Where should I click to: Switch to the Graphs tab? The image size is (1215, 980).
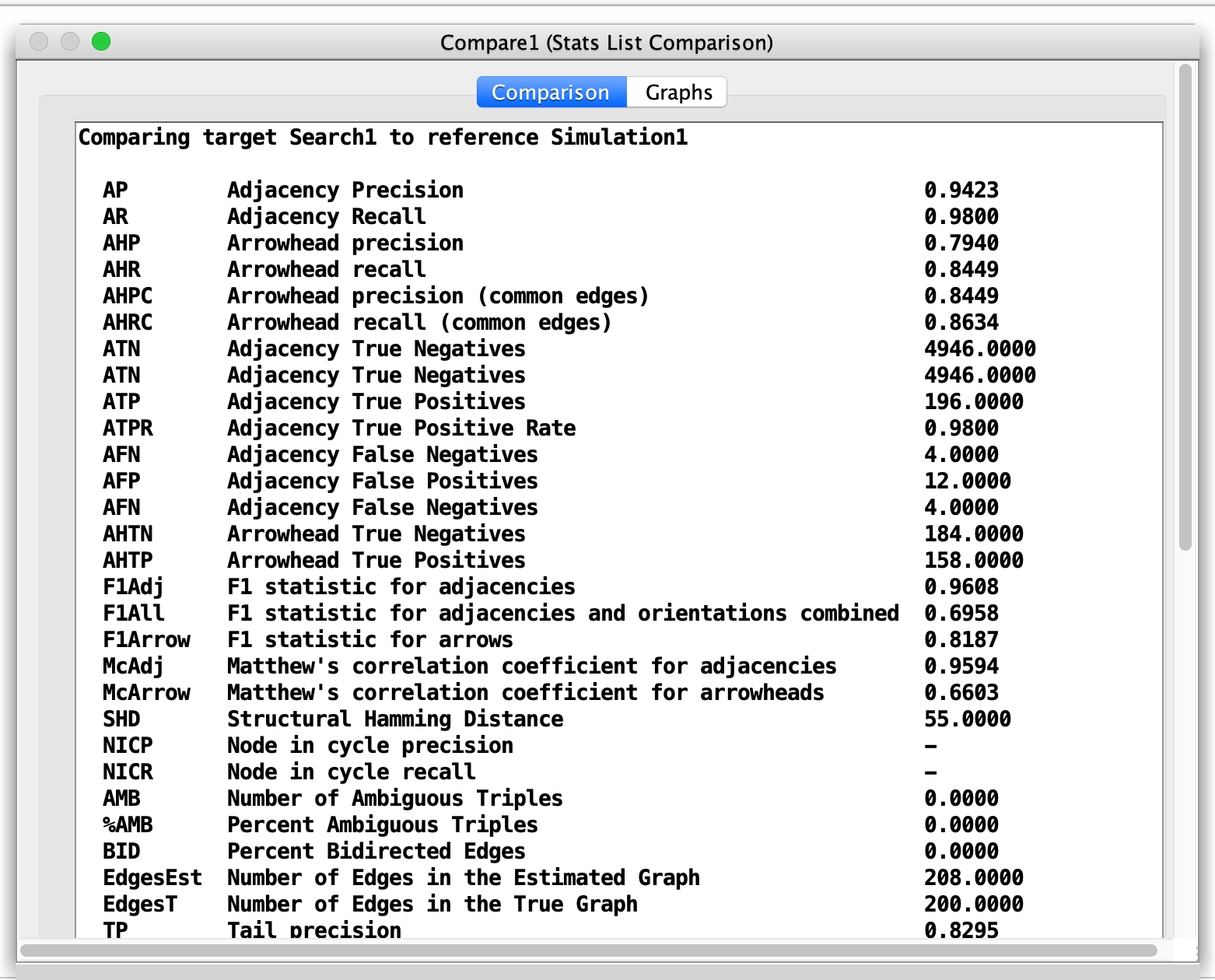tap(676, 92)
